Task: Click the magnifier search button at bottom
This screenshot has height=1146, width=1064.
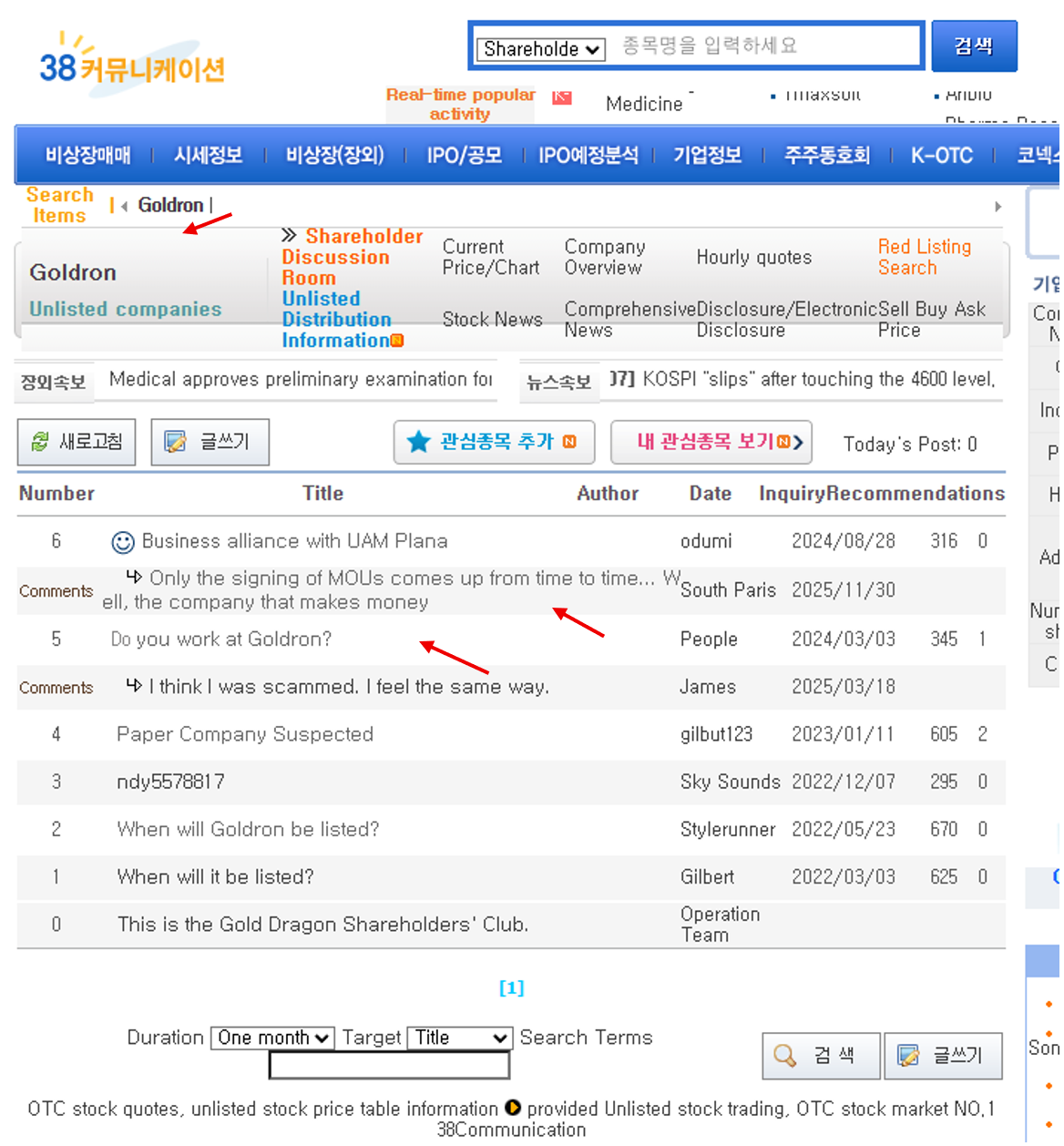Action: point(821,1055)
